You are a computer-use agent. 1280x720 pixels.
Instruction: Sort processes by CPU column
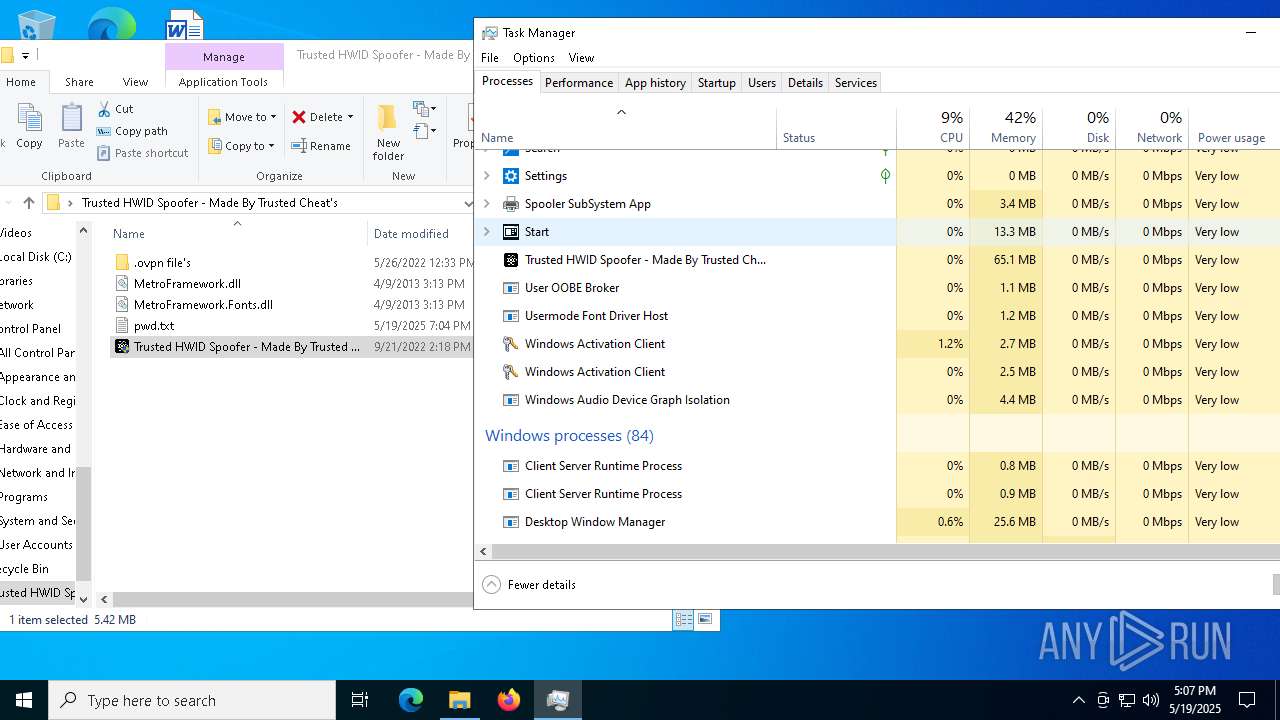933,127
